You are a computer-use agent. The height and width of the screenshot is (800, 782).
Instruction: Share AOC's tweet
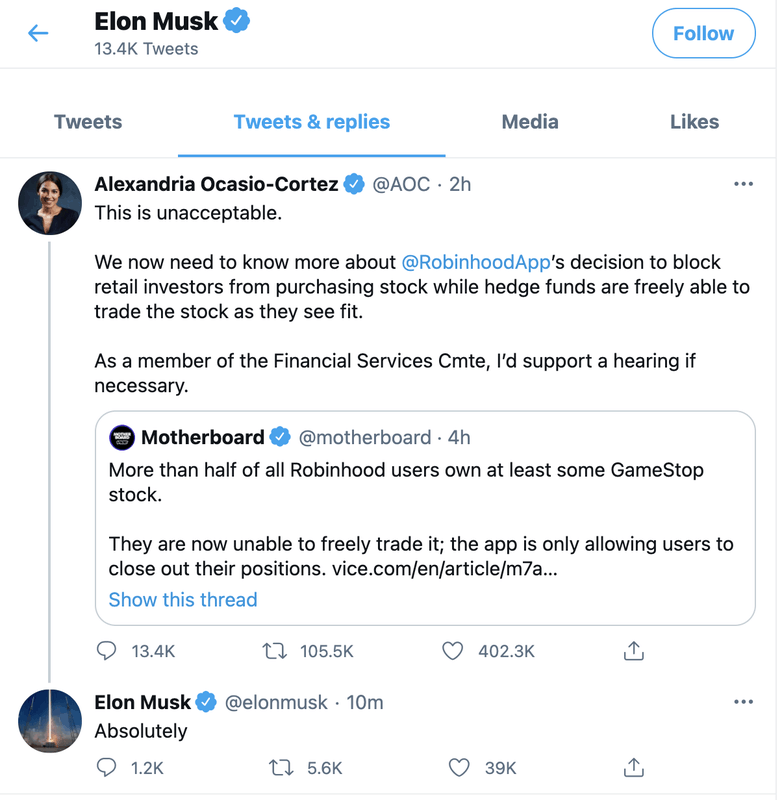[633, 651]
